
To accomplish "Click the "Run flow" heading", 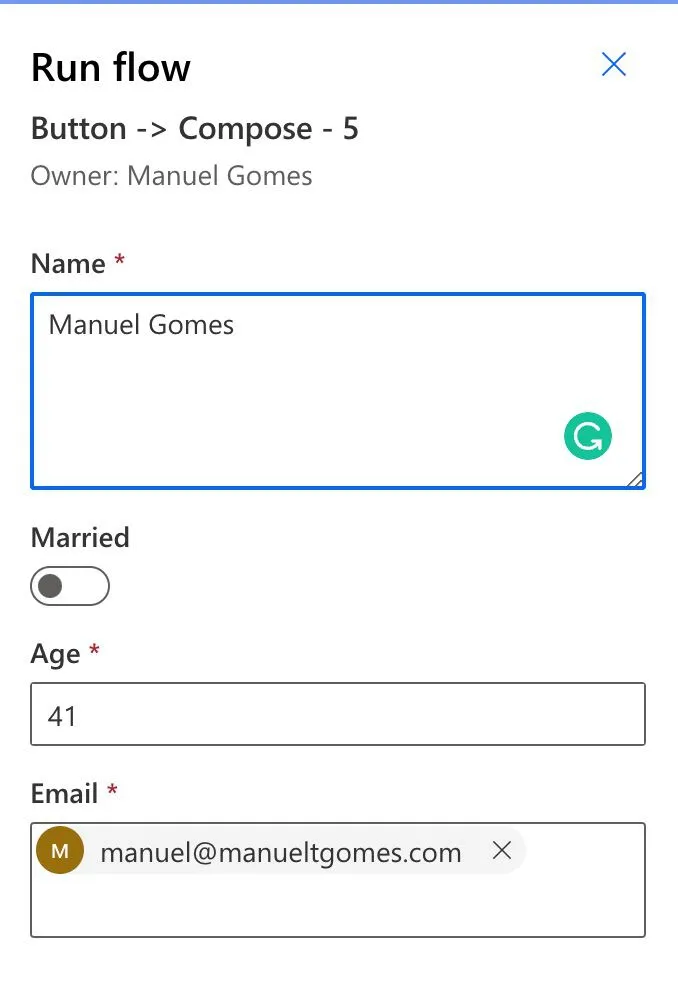I will click(111, 68).
